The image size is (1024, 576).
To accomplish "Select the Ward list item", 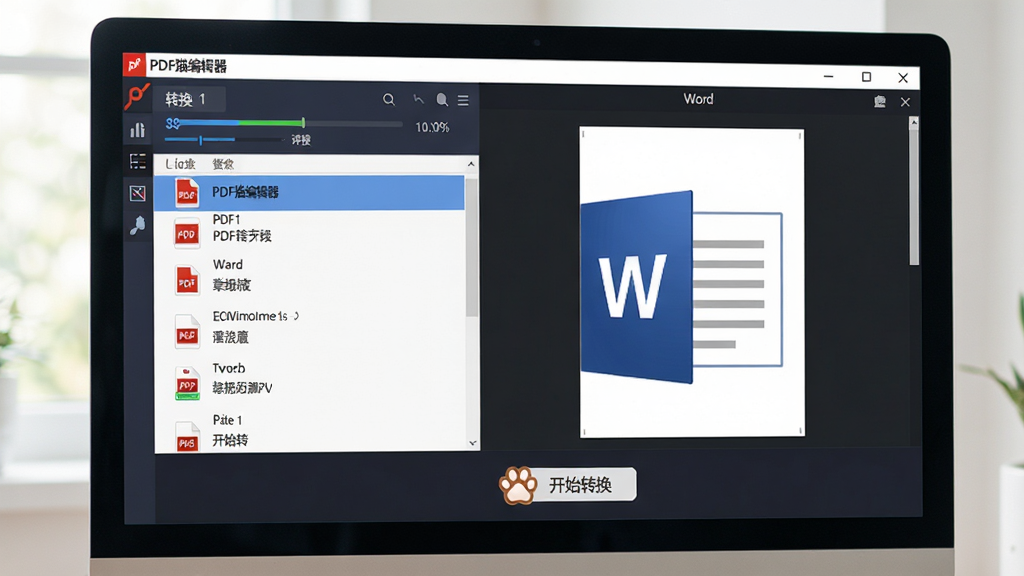I will pyautogui.click(x=309, y=275).
